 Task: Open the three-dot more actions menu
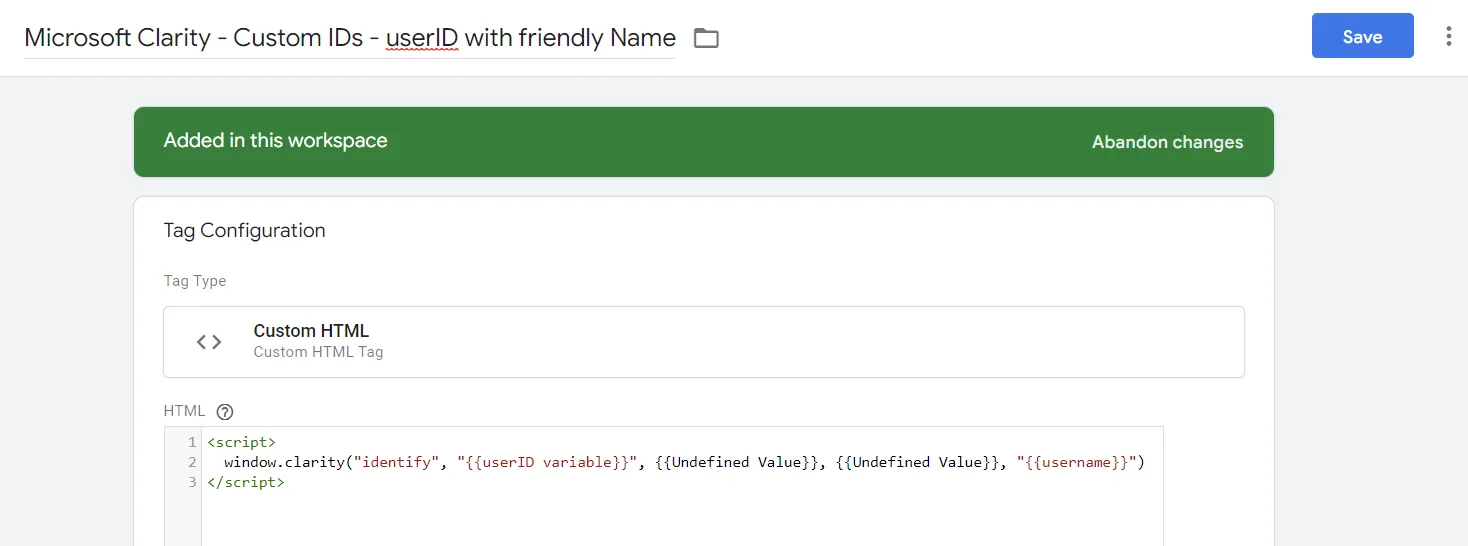click(x=1448, y=37)
